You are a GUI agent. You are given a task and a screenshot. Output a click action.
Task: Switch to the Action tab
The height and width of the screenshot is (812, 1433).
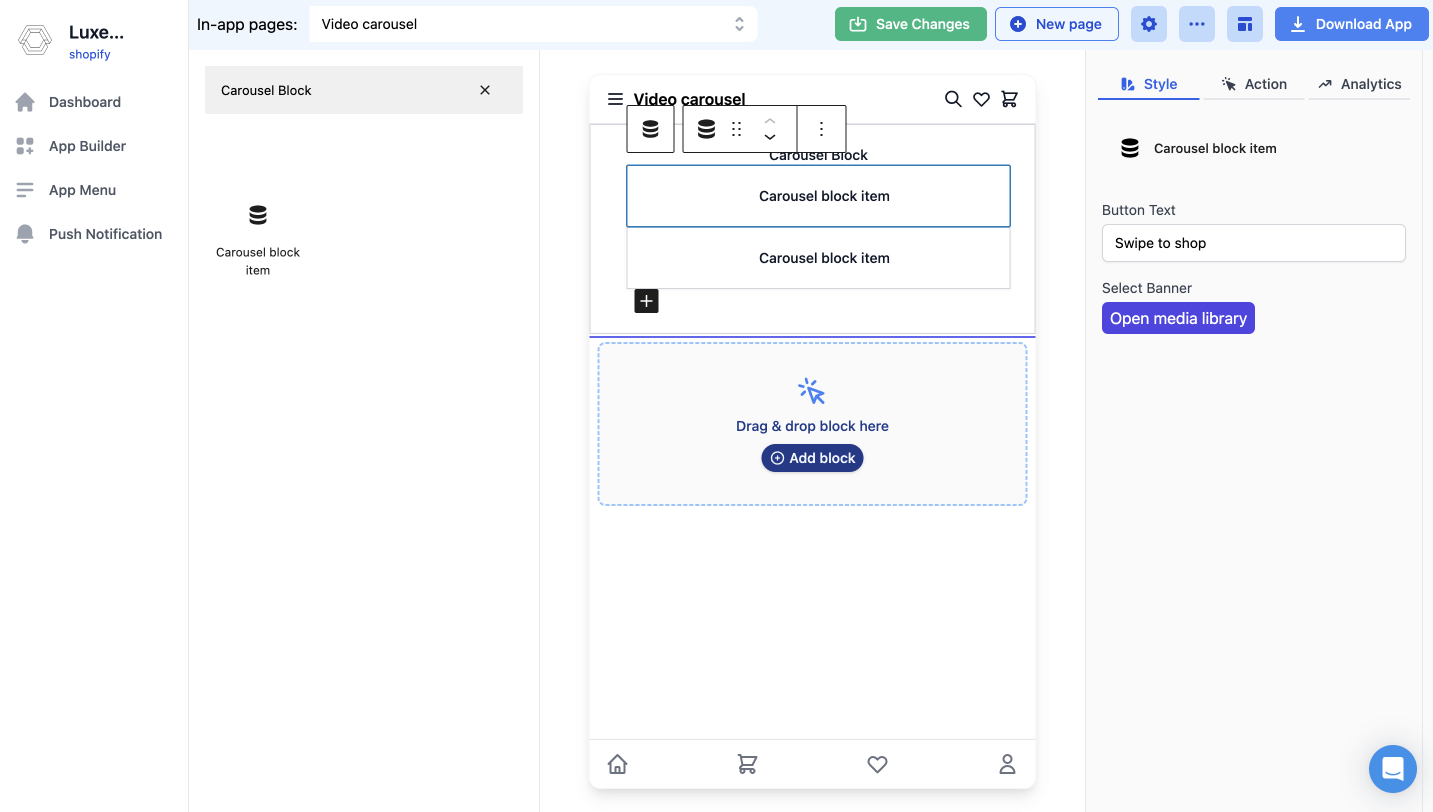pos(1254,84)
